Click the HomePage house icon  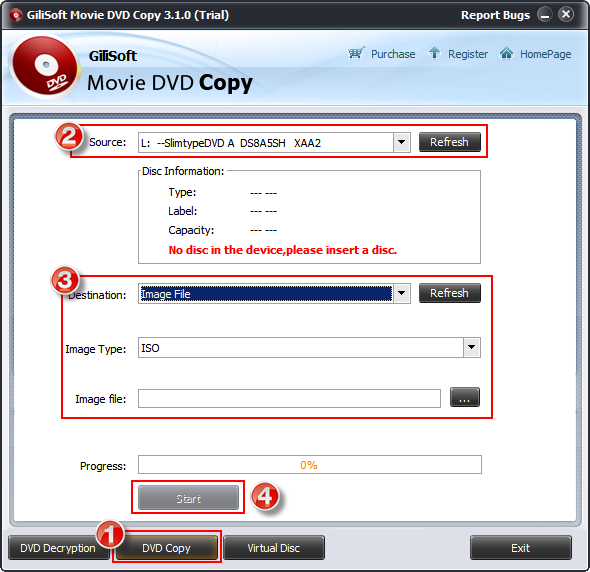(506, 53)
